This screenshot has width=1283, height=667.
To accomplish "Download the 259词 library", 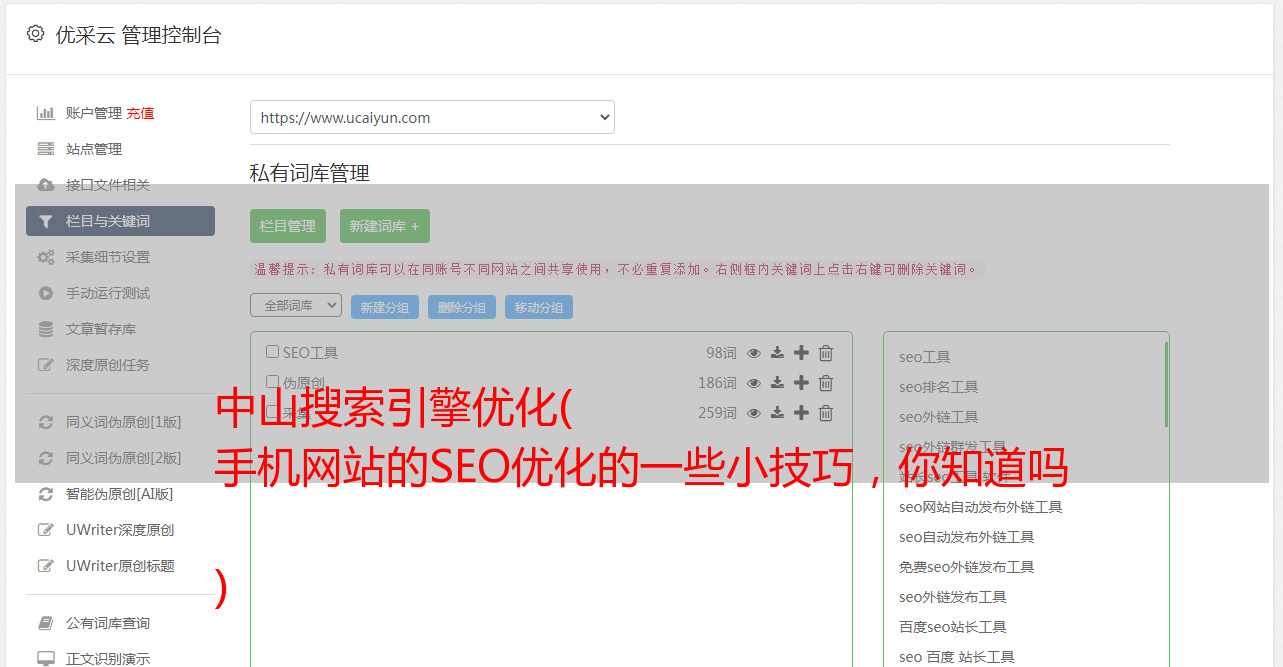I will pos(777,413).
